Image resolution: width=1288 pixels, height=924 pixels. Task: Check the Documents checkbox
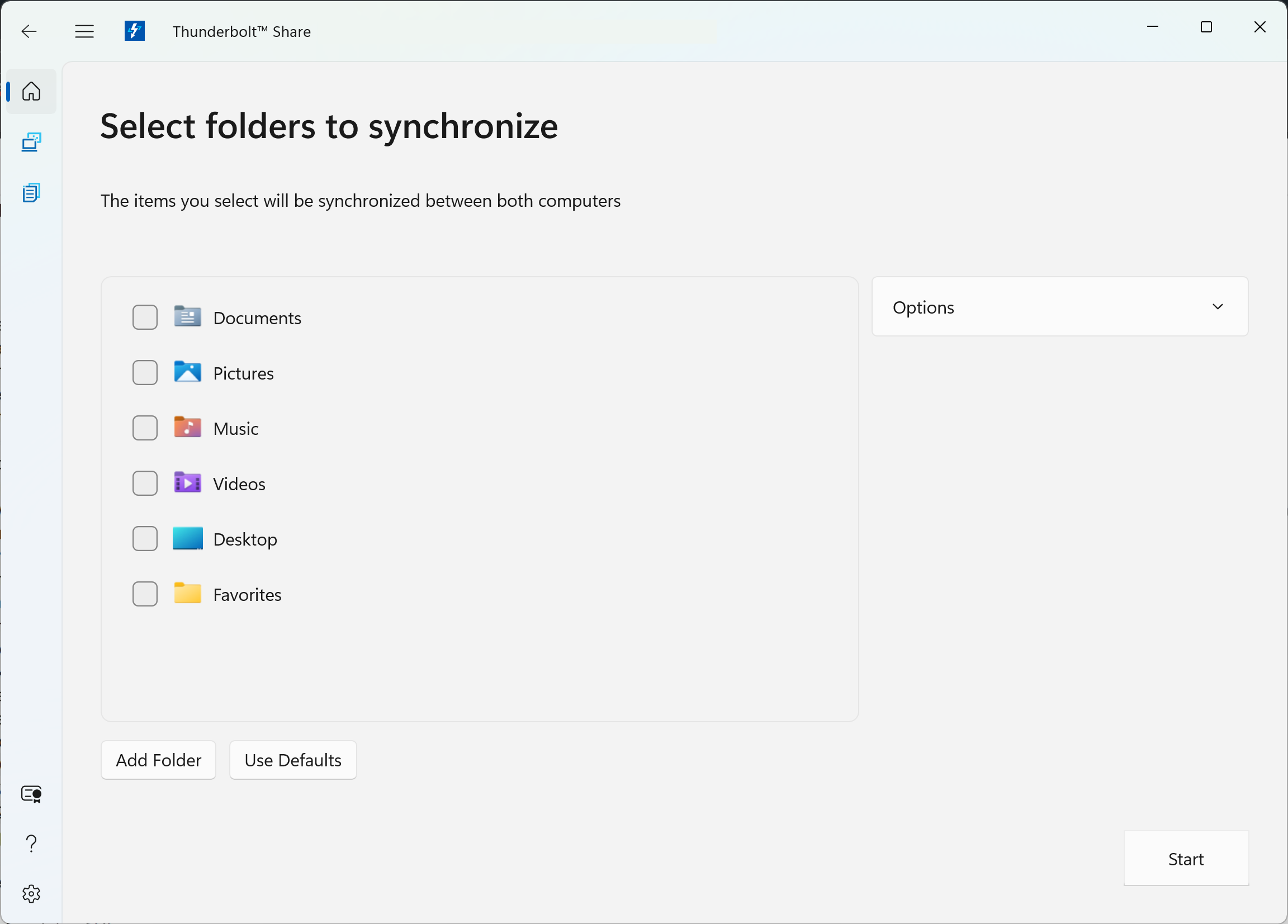[x=145, y=317]
